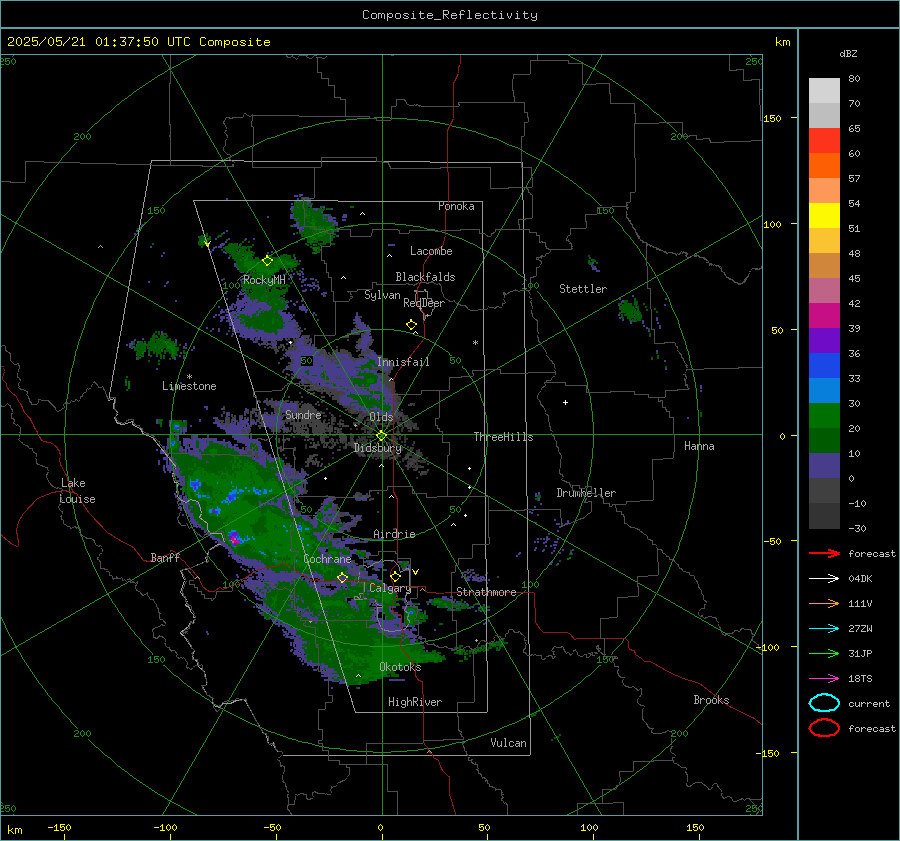Click the yellow diamond marker near RedDeer
Image resolution: width=900 pixels, height=841 pixels.
(412, 325)
